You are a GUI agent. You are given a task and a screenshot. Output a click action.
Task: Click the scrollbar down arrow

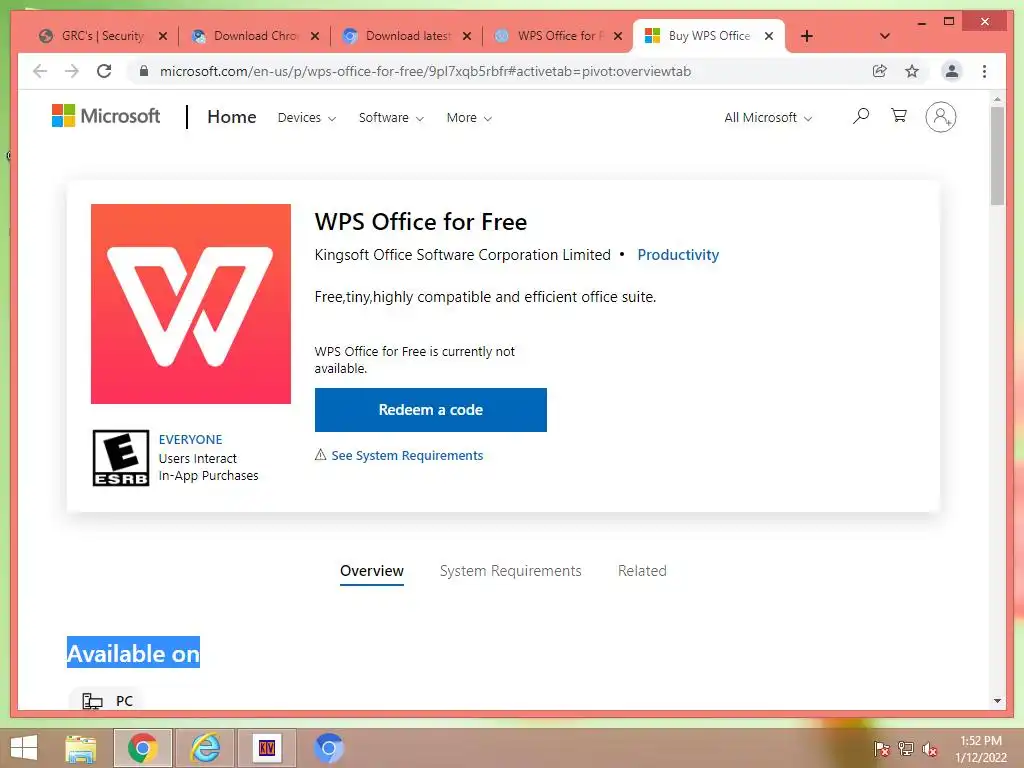(997, 701)
